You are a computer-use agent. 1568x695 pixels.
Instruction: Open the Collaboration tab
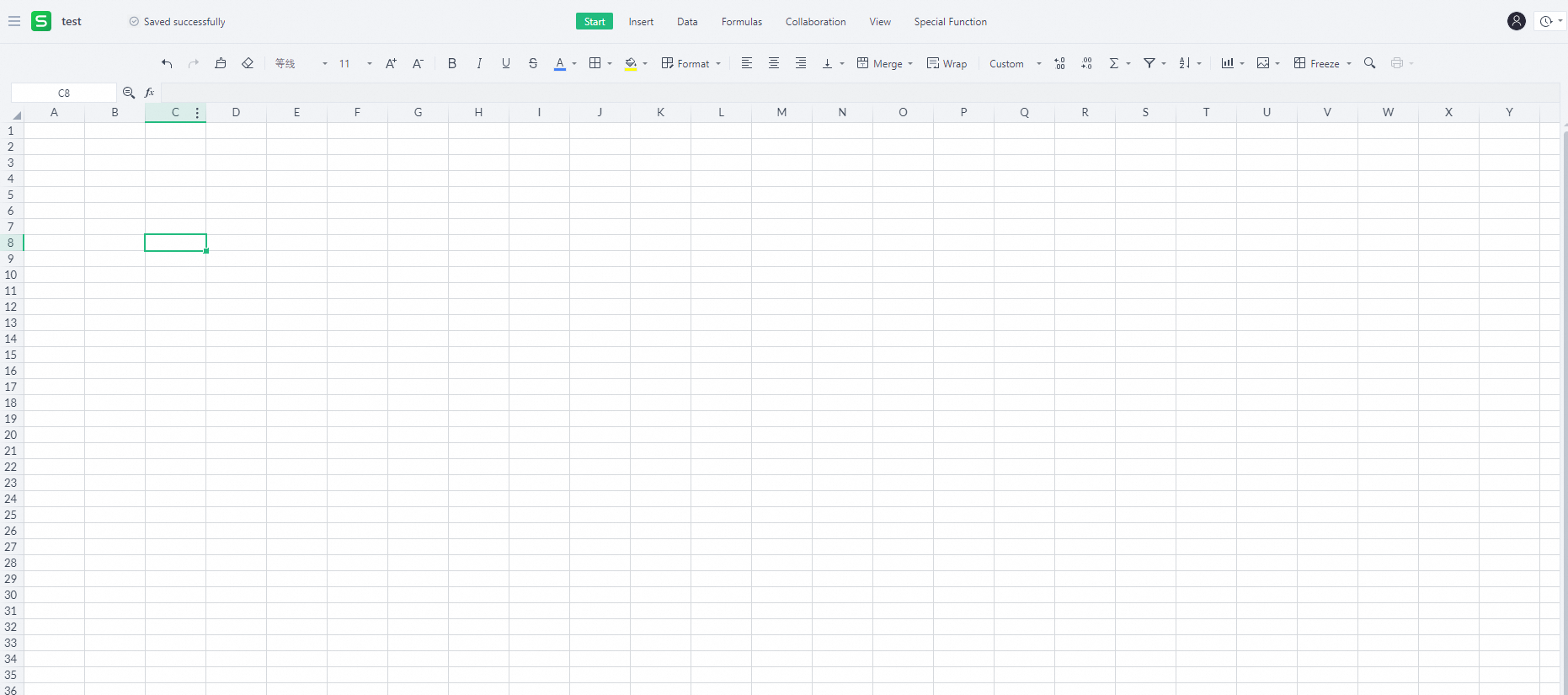click(816, 22)
